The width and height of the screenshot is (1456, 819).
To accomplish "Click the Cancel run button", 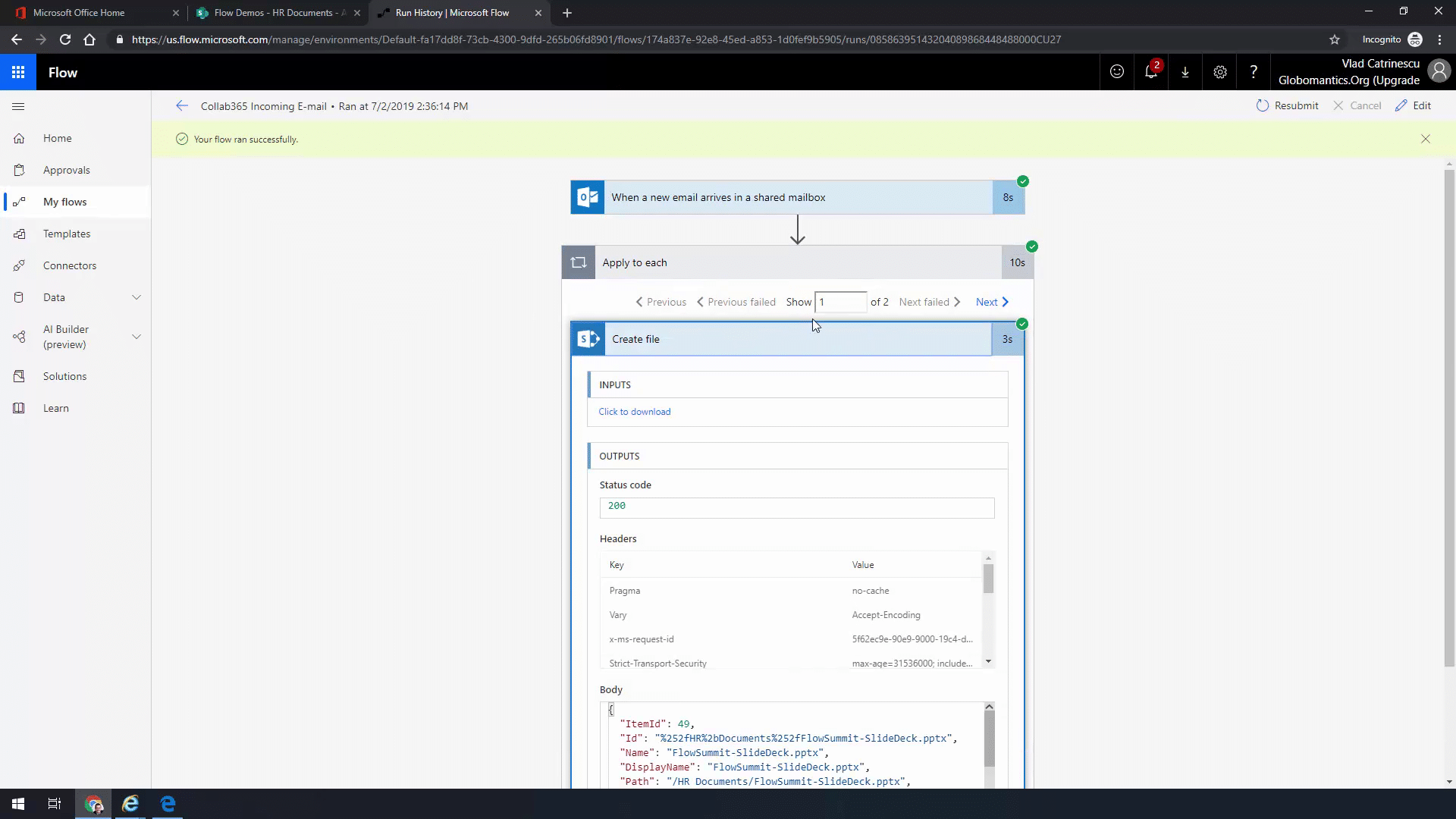I will [1357, 106].
